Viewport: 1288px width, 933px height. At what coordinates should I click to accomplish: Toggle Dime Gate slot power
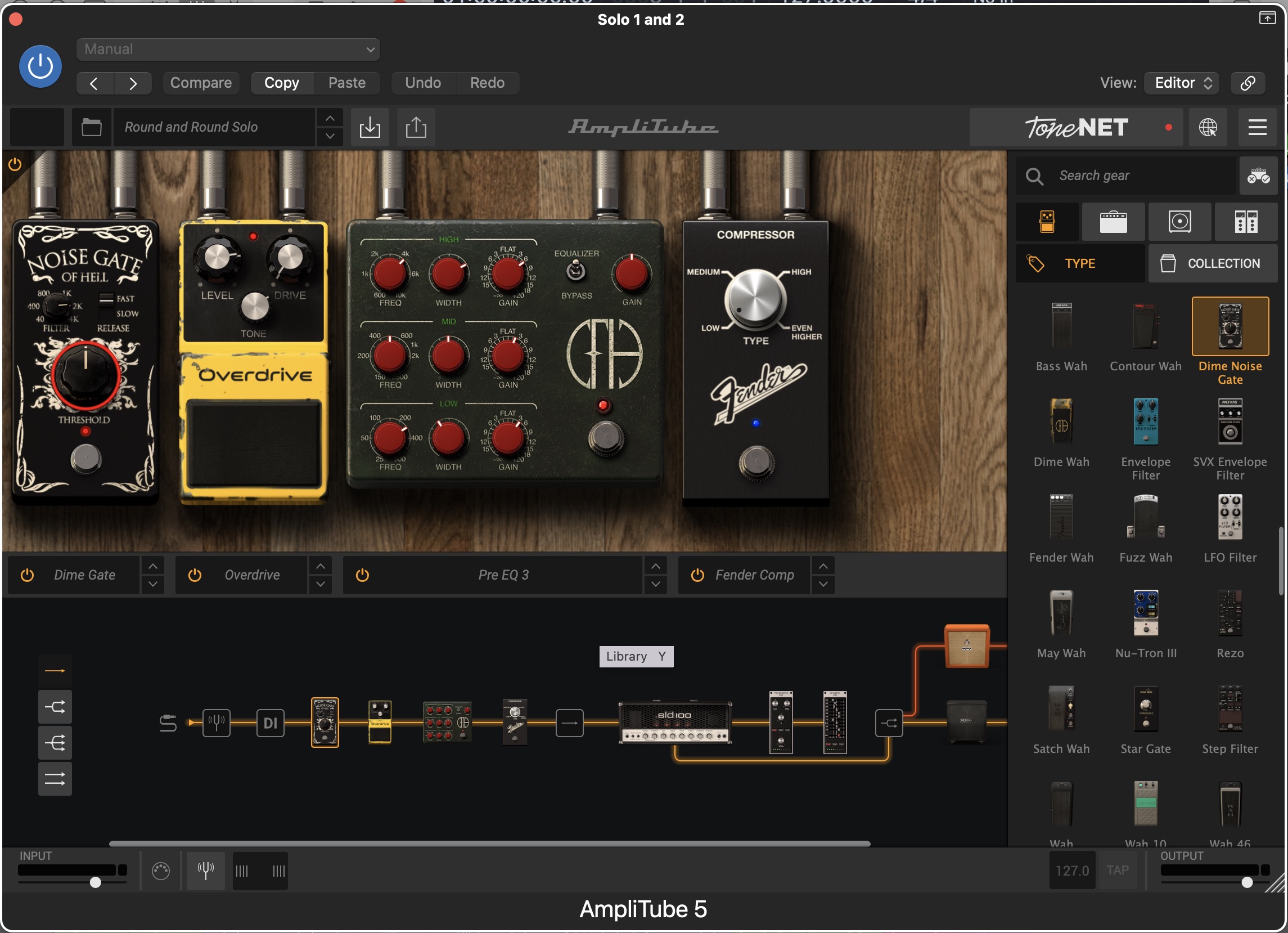[x=27, y=575]
